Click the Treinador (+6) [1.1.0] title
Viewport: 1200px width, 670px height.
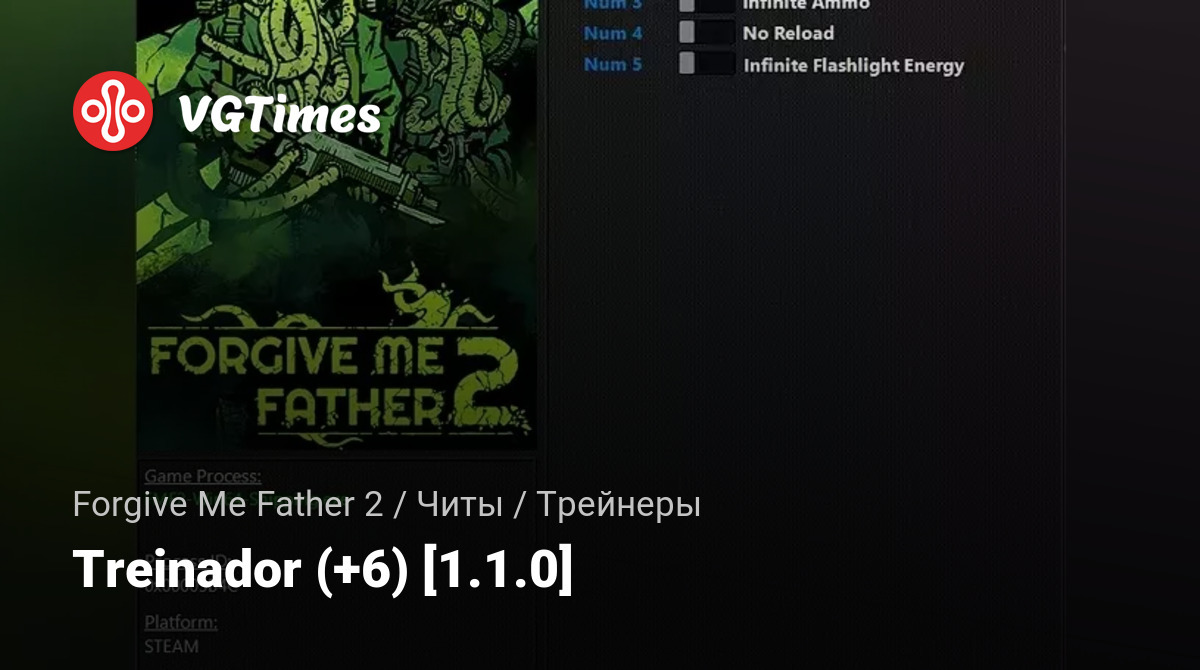pyautogui.click(x=323, y=570)
